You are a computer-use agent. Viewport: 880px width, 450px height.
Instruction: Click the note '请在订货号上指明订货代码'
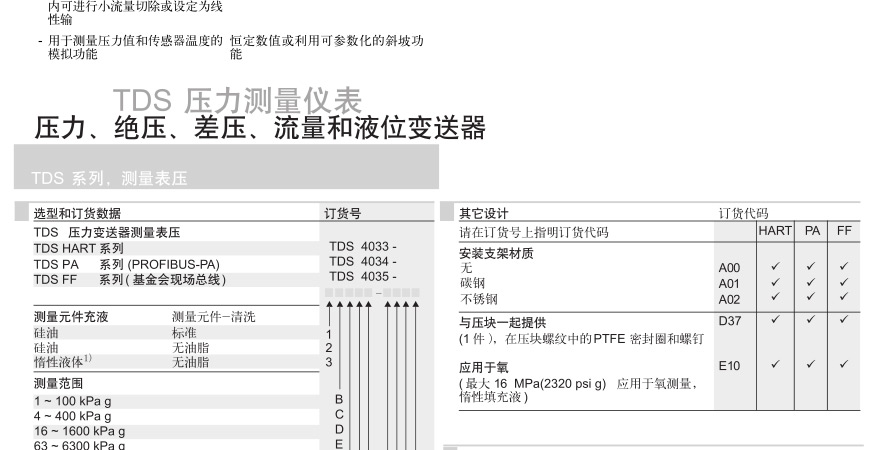click(x=534, y=232)
